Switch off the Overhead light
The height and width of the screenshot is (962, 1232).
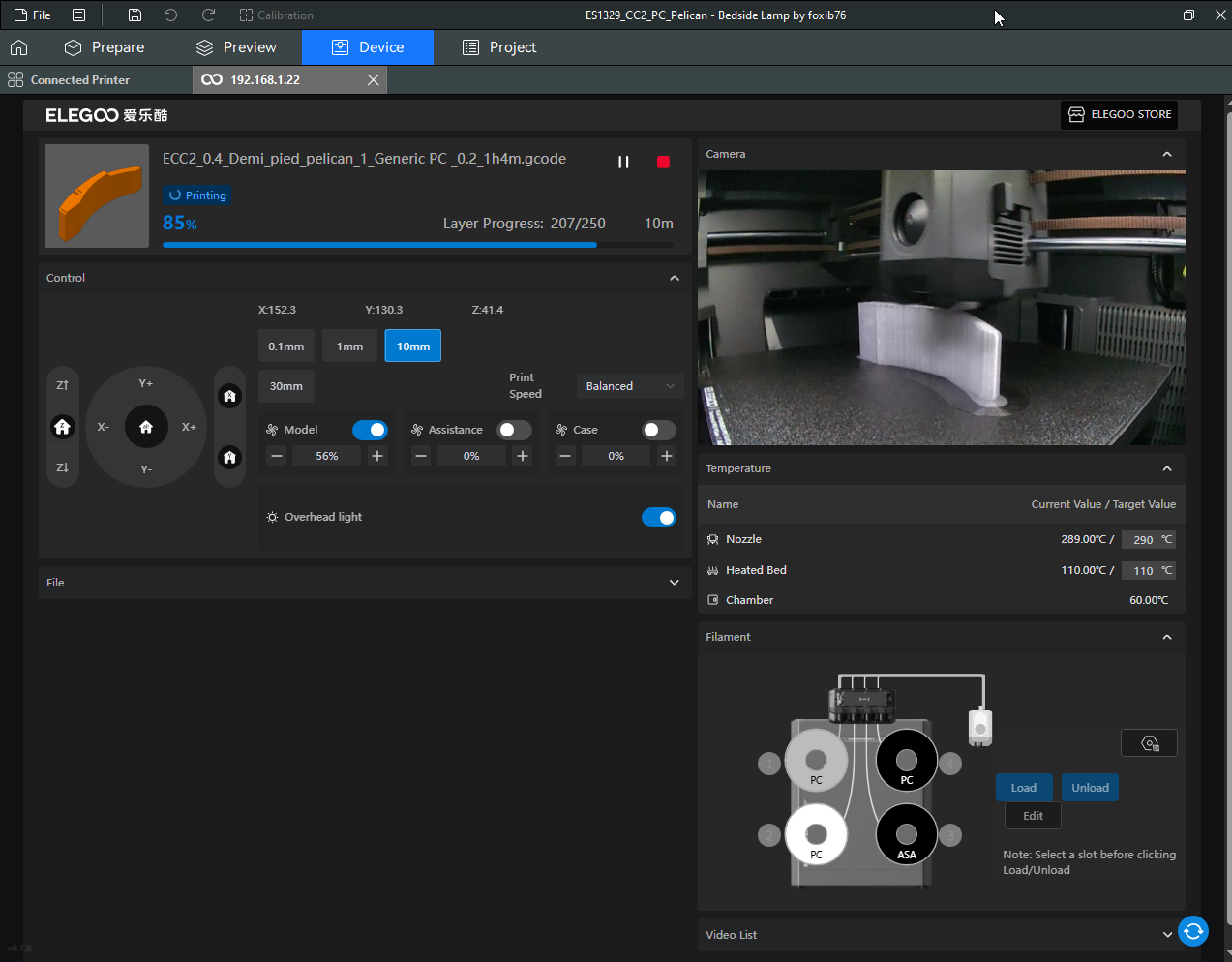coord(659,518)
